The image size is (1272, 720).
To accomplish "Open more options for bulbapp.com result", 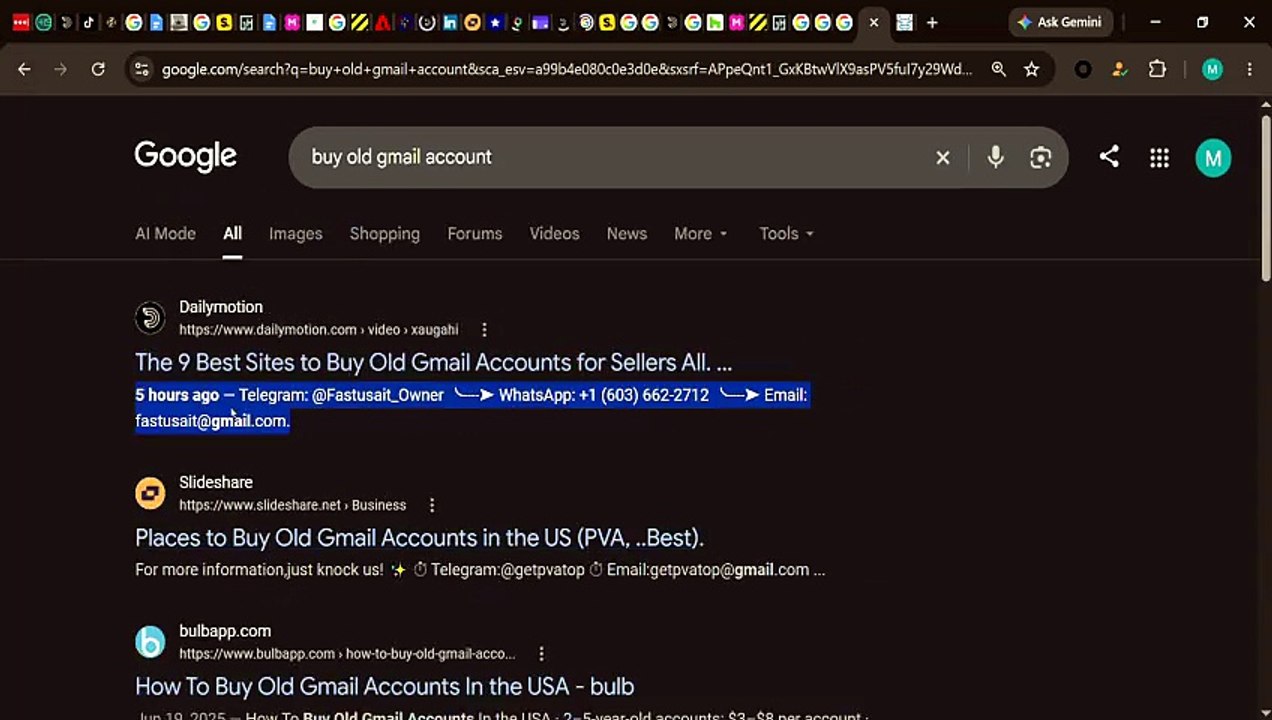I will pos(541,654).
